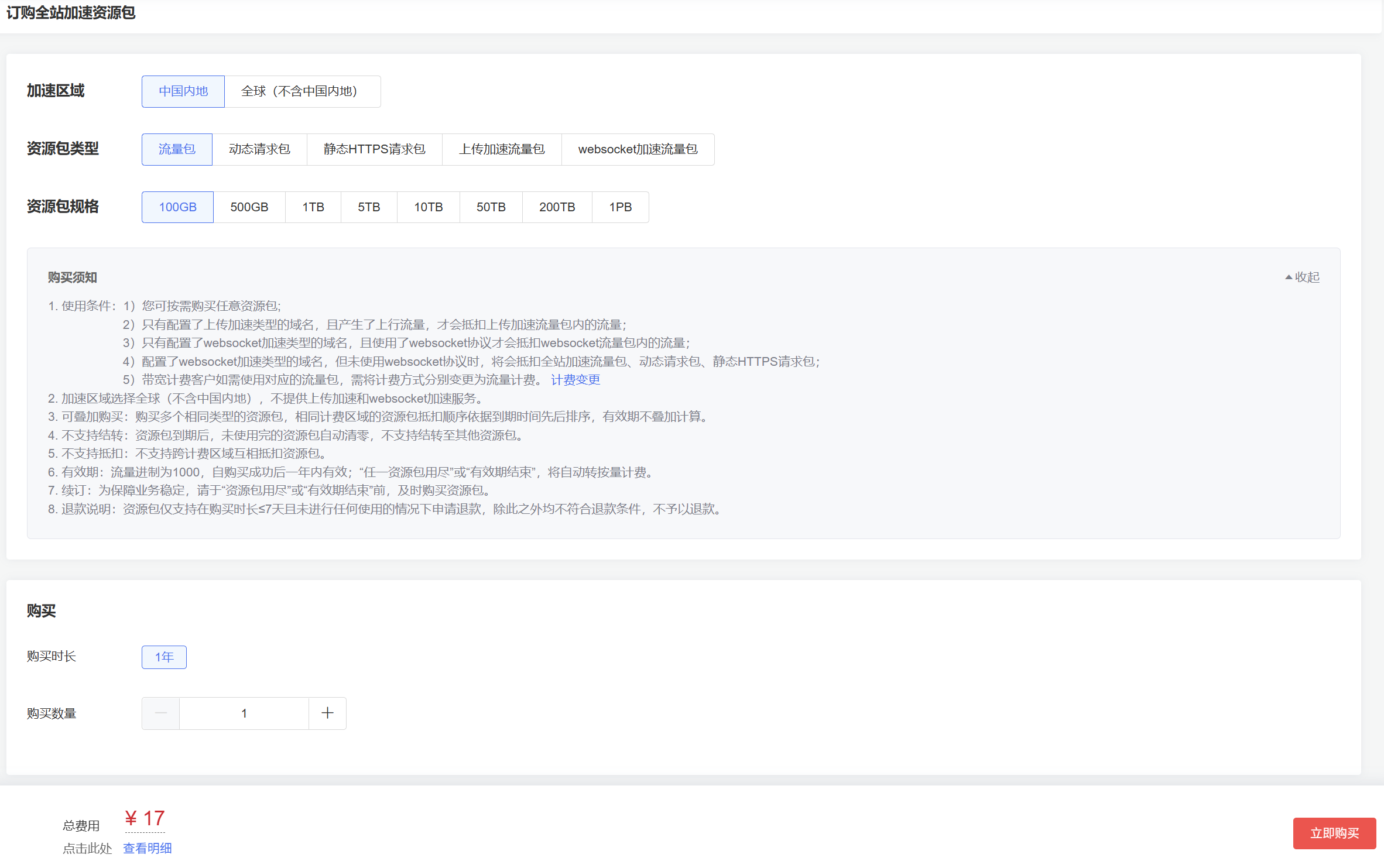Image resolution: width=1384 pixels, height=868 pixels.
Task: Collapse the 购买须知 notice section
Action: (x=1303, y=277)
